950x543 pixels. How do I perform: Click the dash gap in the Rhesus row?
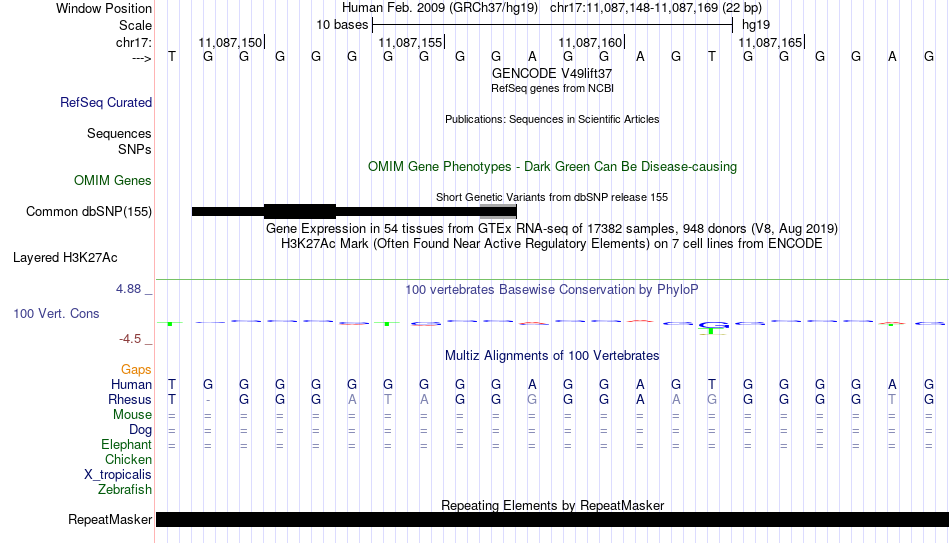(x=208, y=400)
